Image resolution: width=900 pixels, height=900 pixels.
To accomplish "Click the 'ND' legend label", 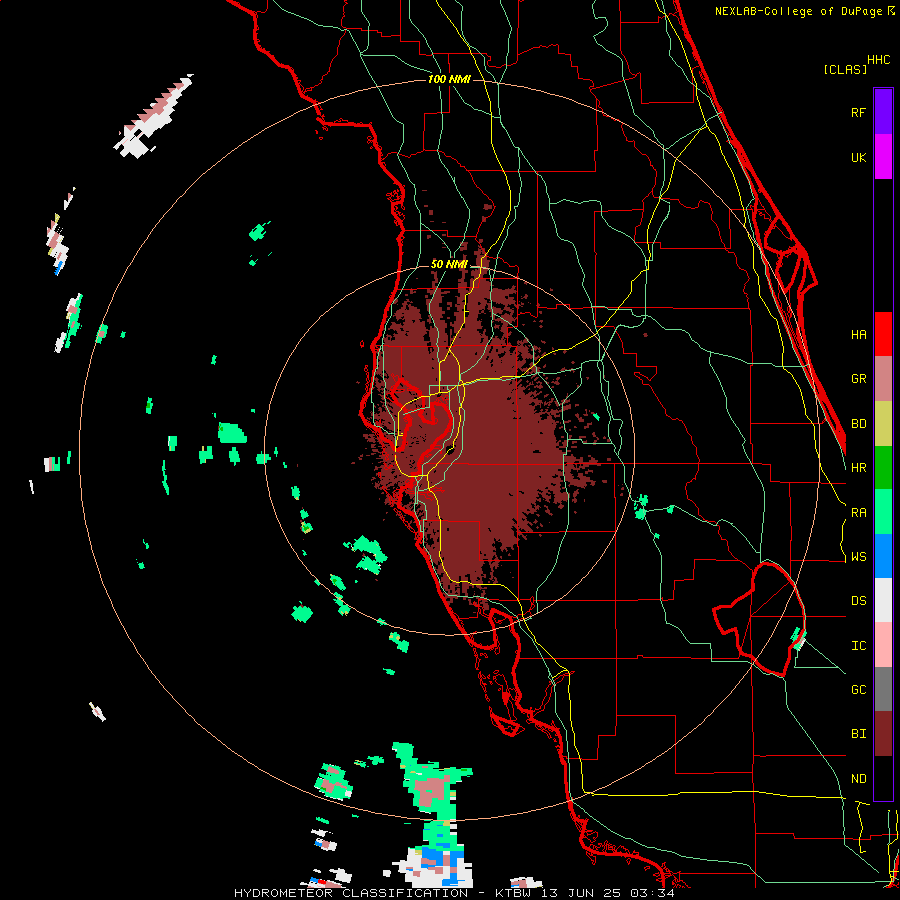I will pos(858,779).
